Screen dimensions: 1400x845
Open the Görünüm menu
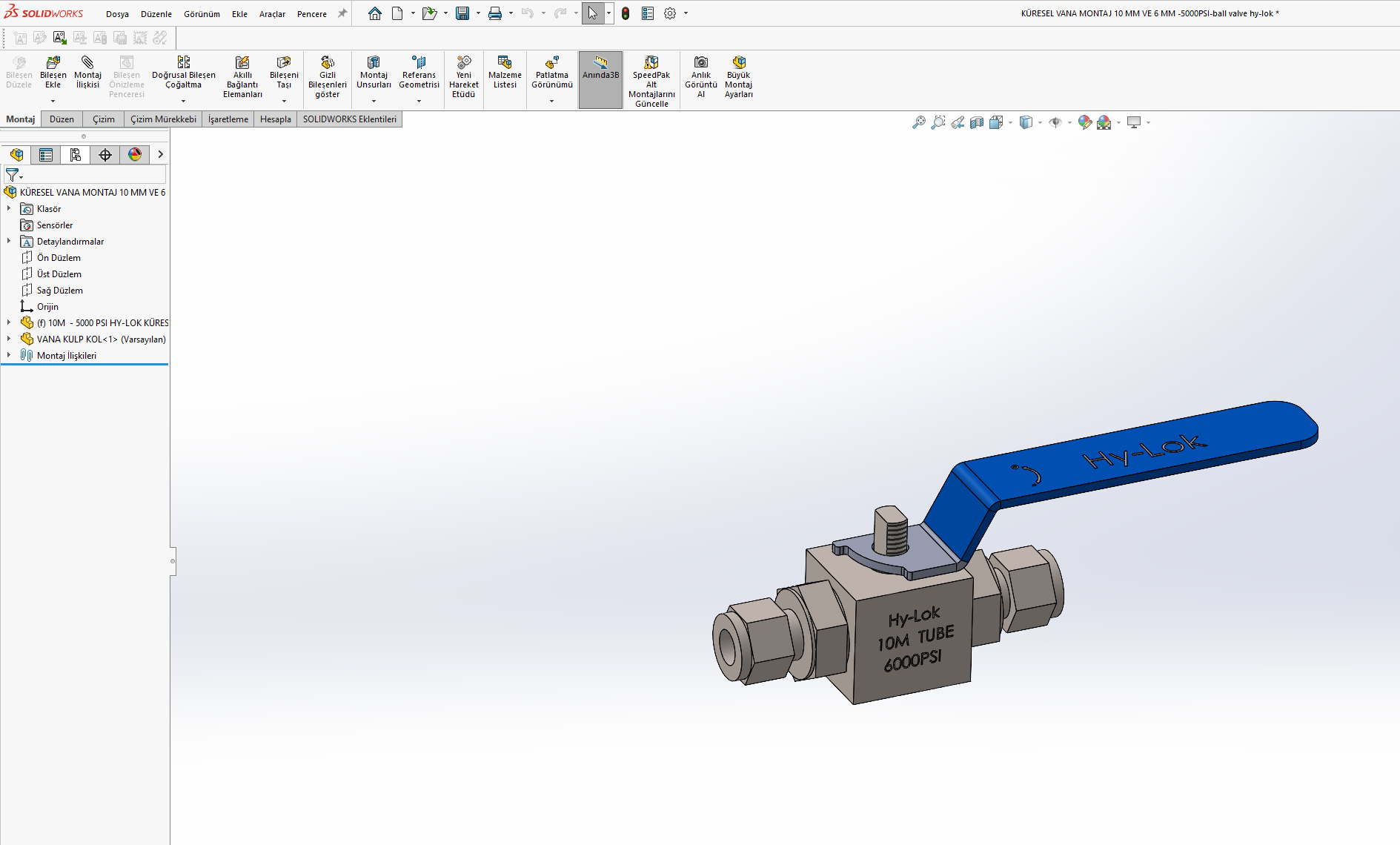pyautogui.click(x=202, y=14)
